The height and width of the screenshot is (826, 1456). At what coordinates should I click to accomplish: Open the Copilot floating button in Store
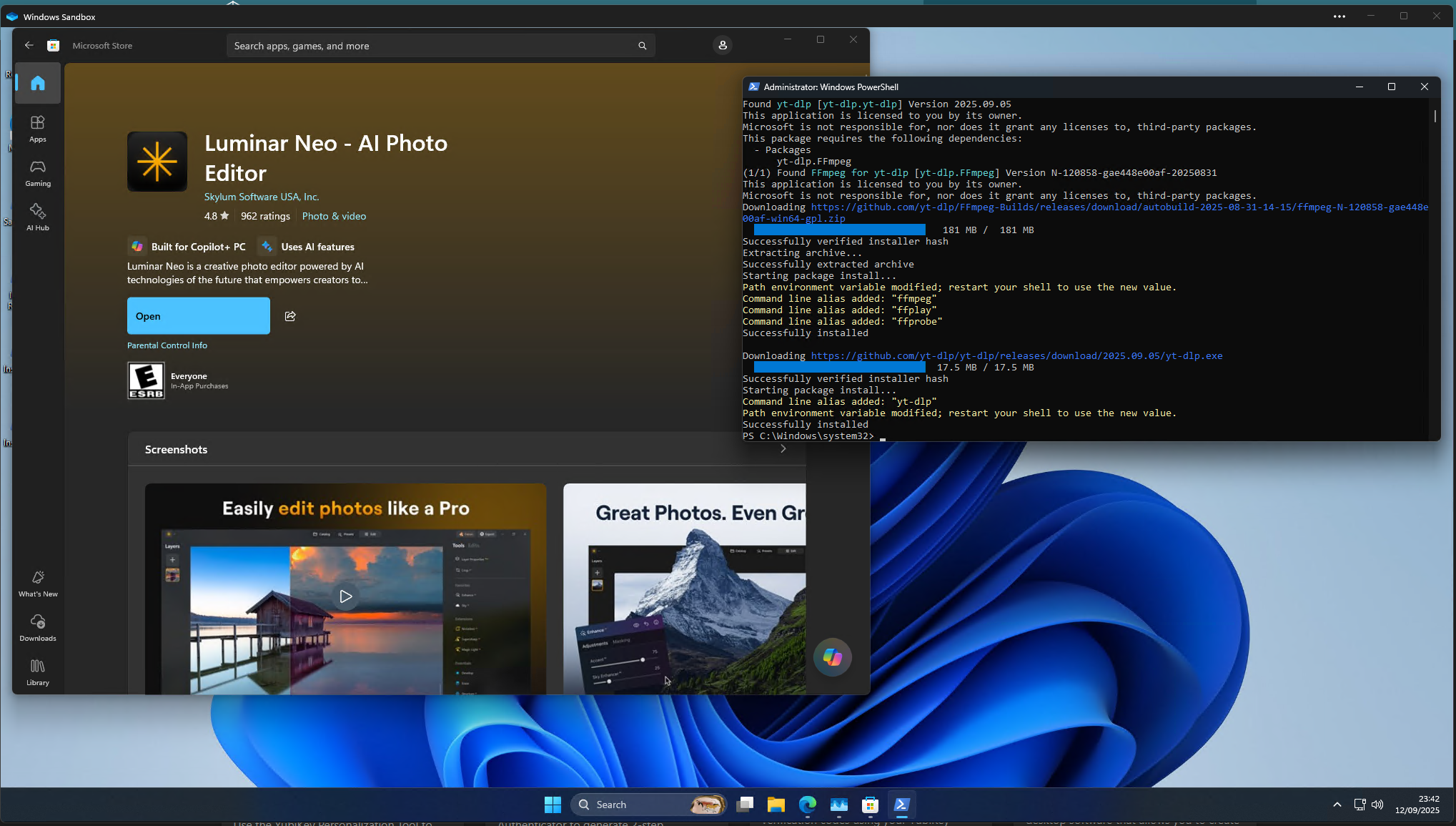point(832,657)
